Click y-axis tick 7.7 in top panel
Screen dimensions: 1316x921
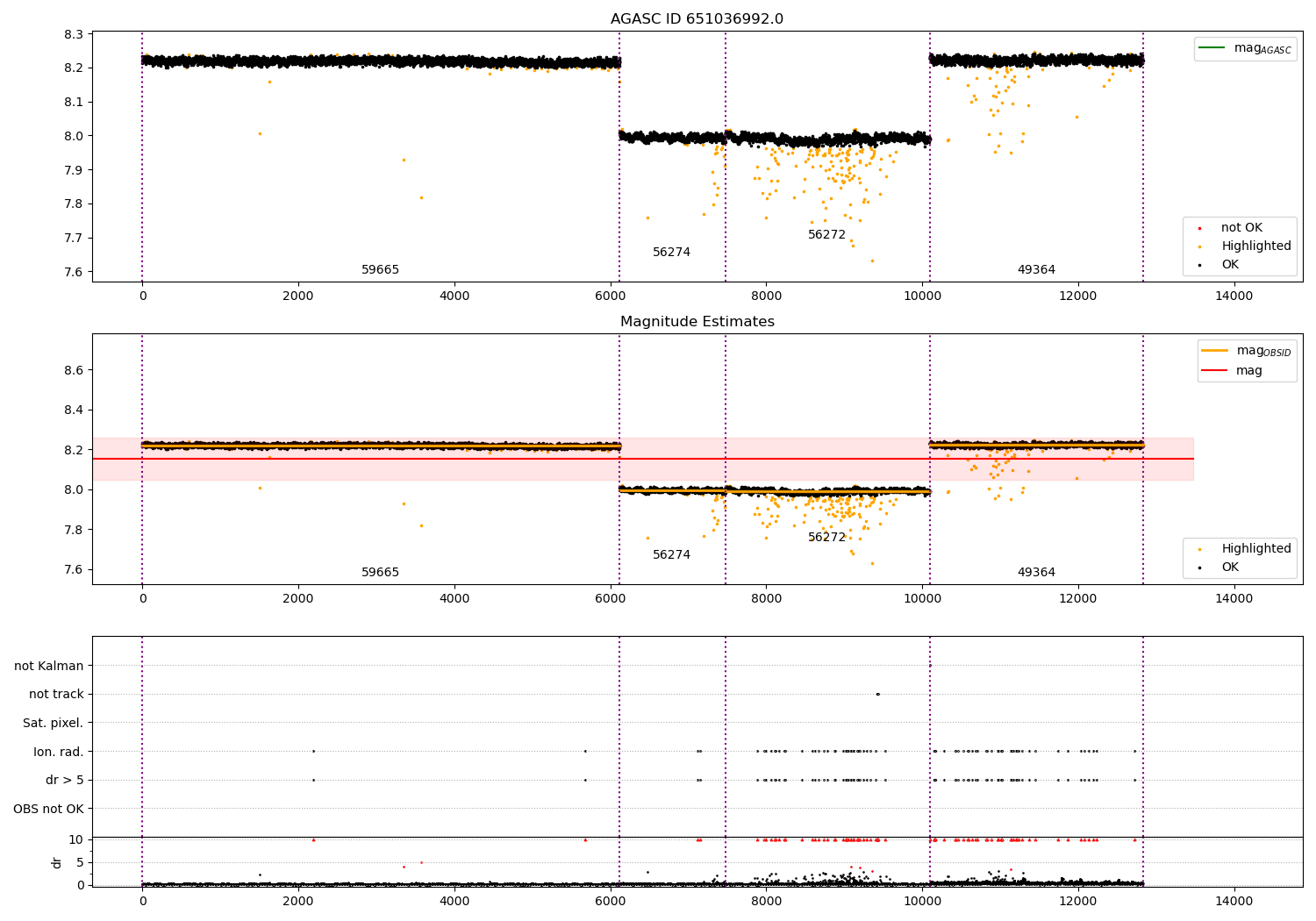click(75, 238)
